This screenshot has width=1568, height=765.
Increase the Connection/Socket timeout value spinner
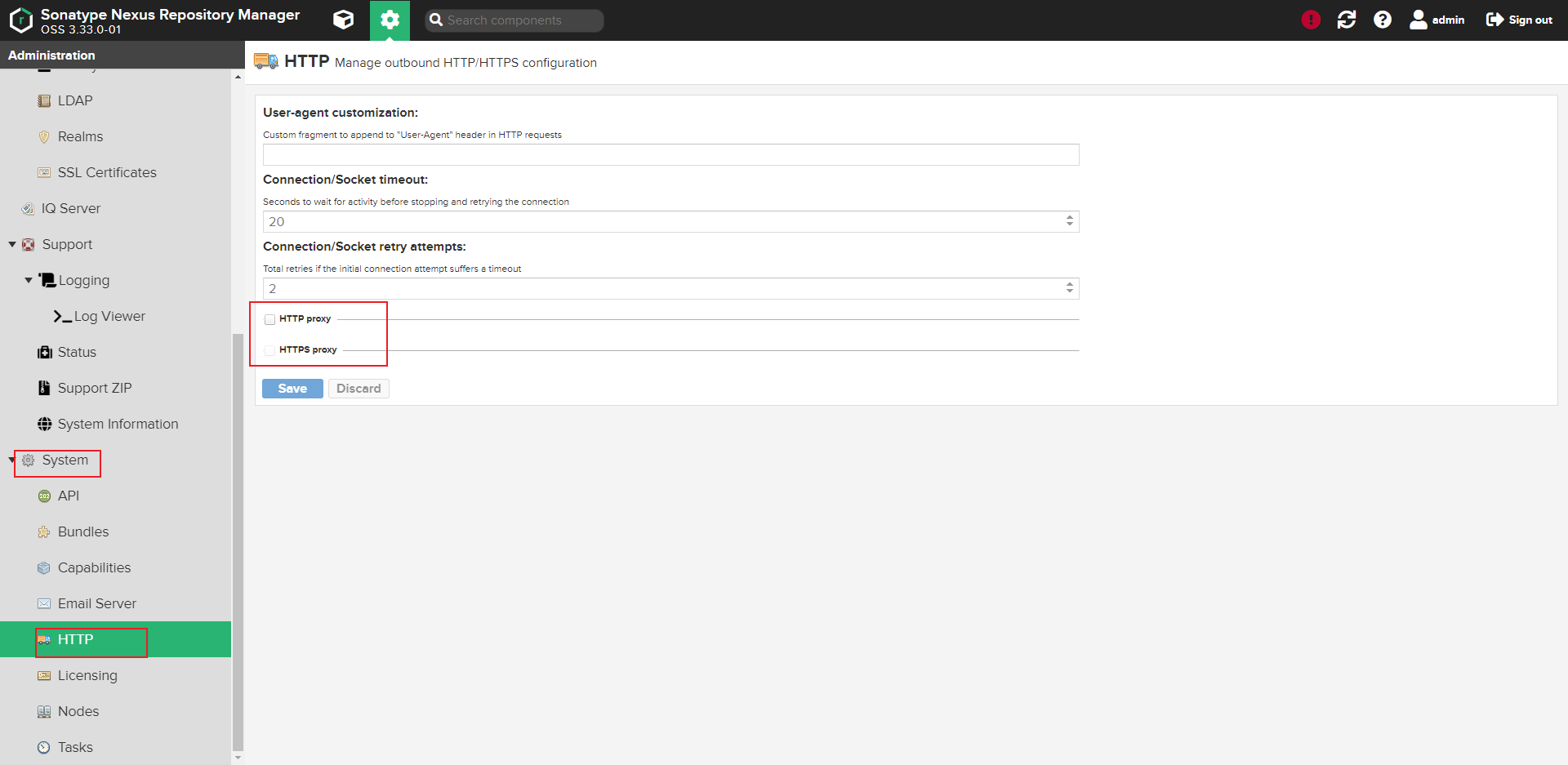coord(1069,218)
